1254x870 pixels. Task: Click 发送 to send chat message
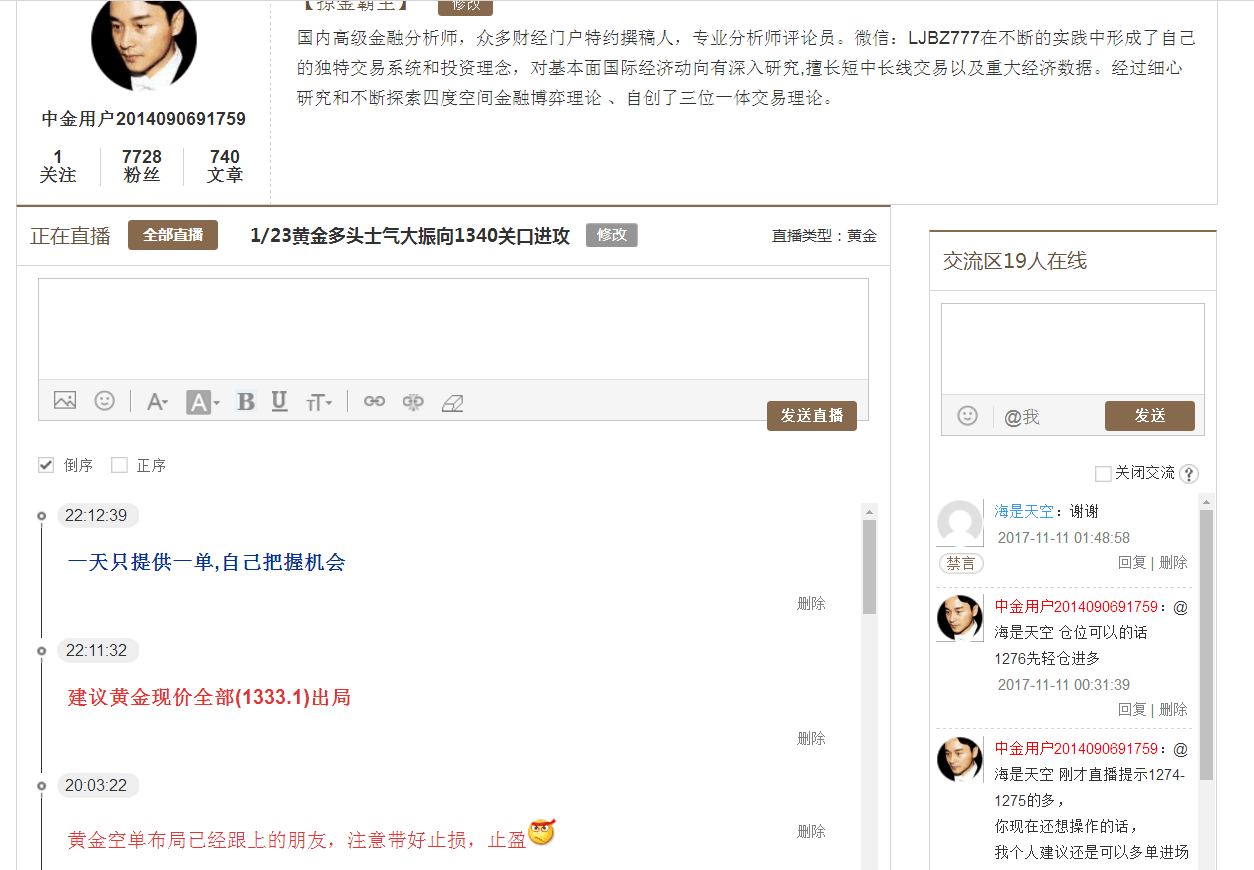pos(1149,416)
